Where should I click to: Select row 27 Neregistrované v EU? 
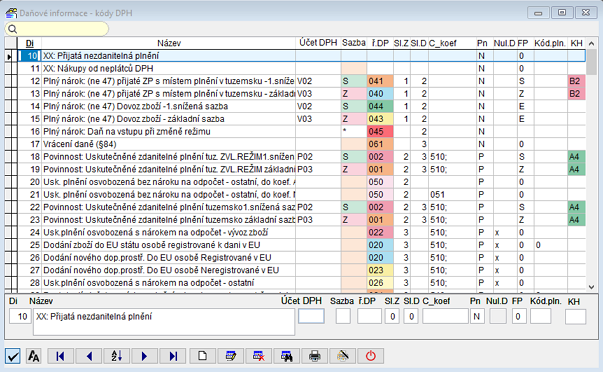[302, 270]
